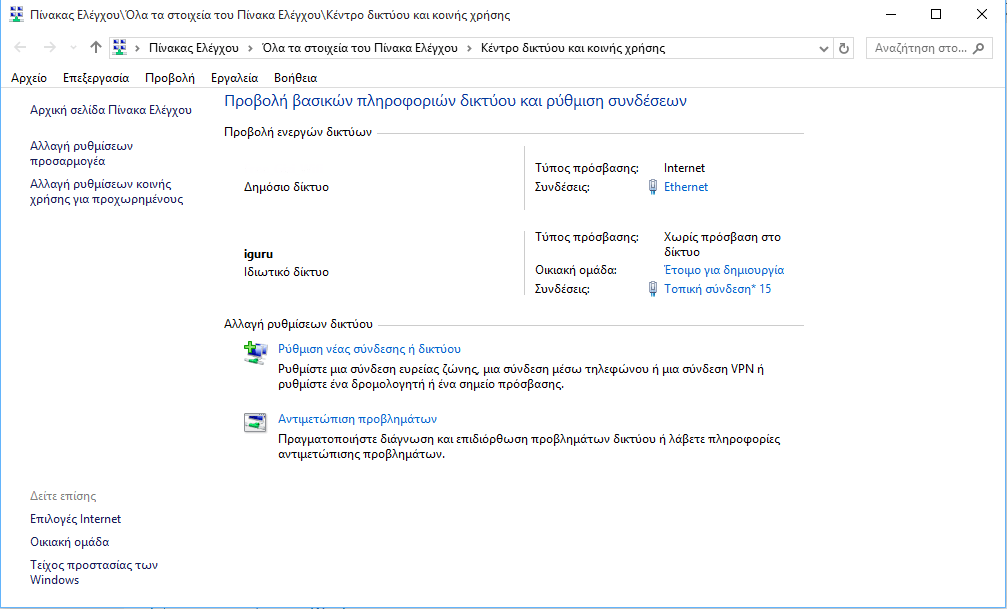1007x609 pixels.
Task: Expand the address bar history dropdown
Action: click(x=823, y=48)
